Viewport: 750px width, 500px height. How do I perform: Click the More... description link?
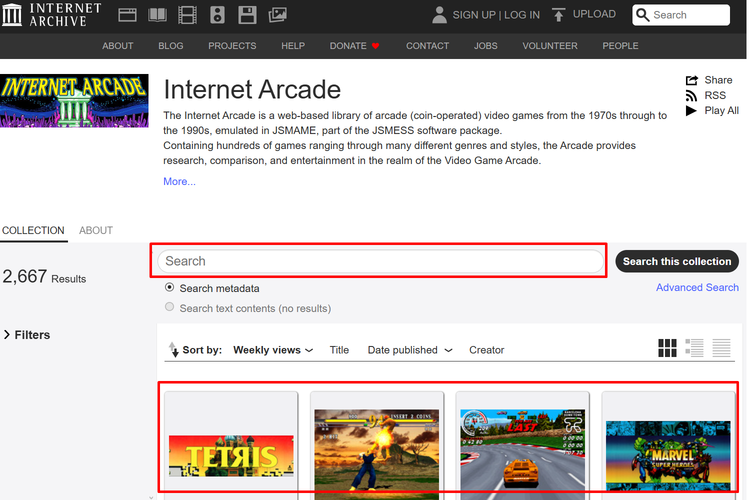pos(179,181)
